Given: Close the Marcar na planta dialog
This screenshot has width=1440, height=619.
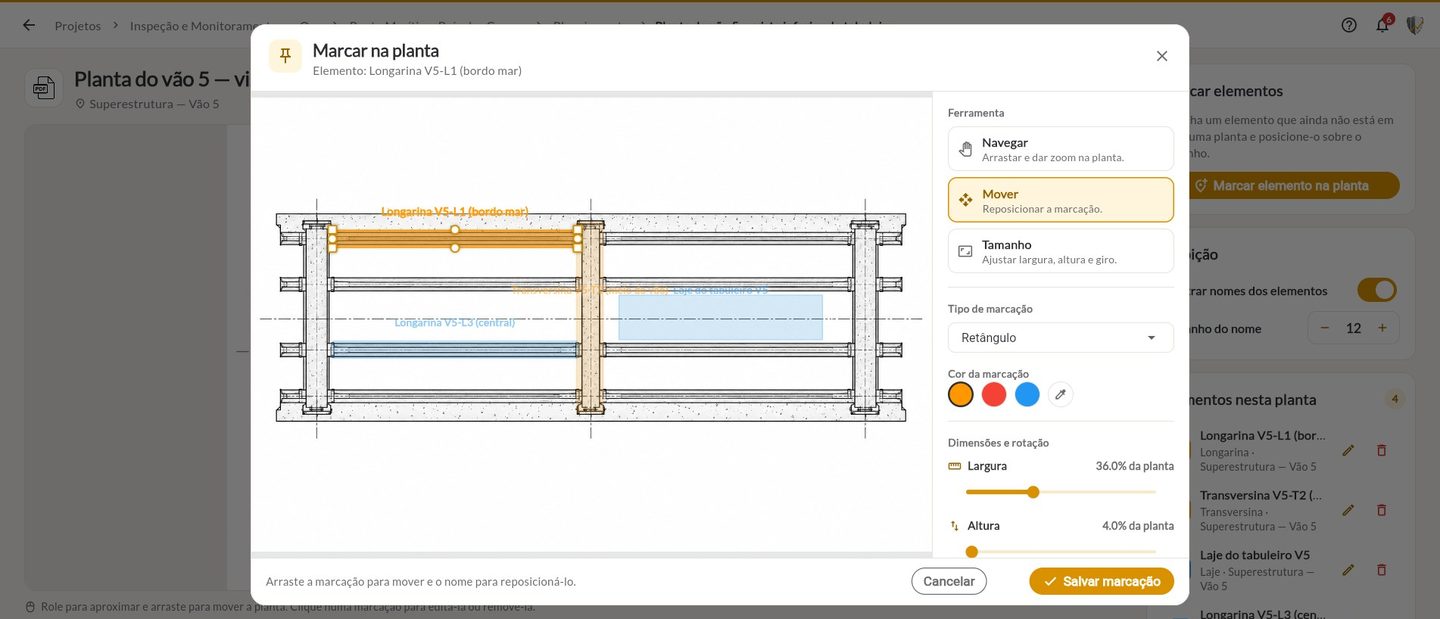Looking at the screenshot, I should [1162, 56].
